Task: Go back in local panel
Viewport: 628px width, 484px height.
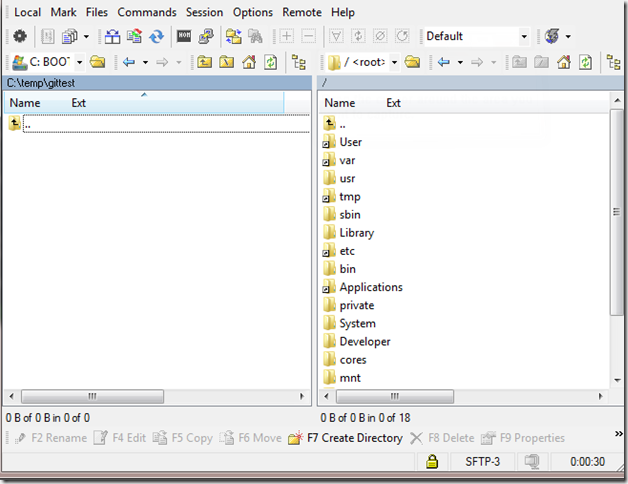Action: pyautogui.click(x=129, y=62)
